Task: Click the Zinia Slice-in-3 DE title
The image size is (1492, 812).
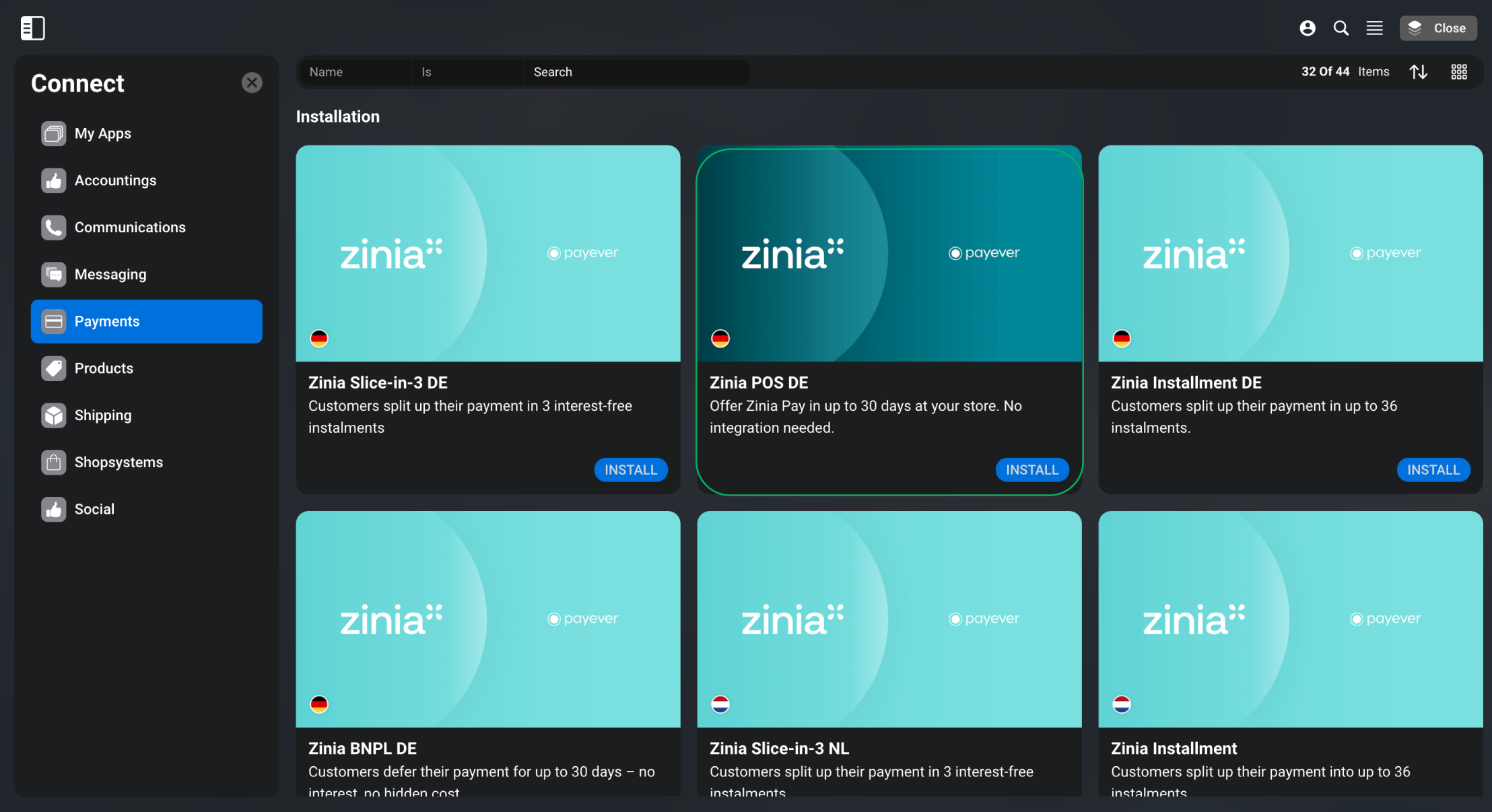Action: pyautogui.click(x=378, y=382)
